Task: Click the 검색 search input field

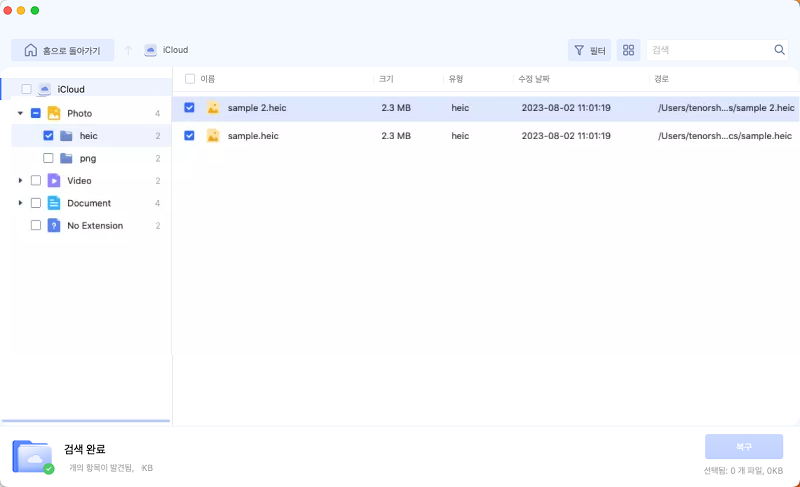Action: [708, 50]
